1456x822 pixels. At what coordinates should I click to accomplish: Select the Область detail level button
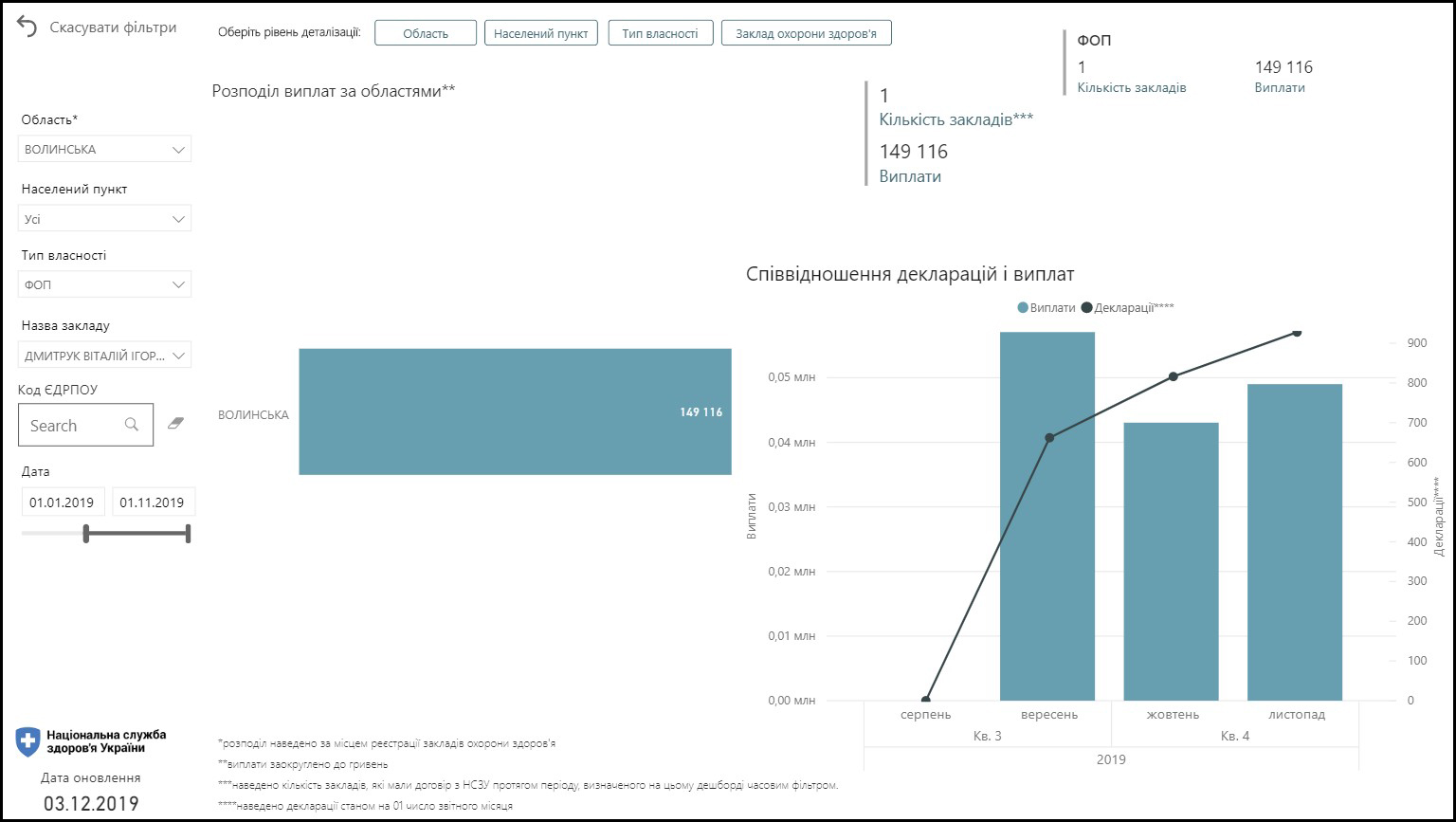coord(425,33)
